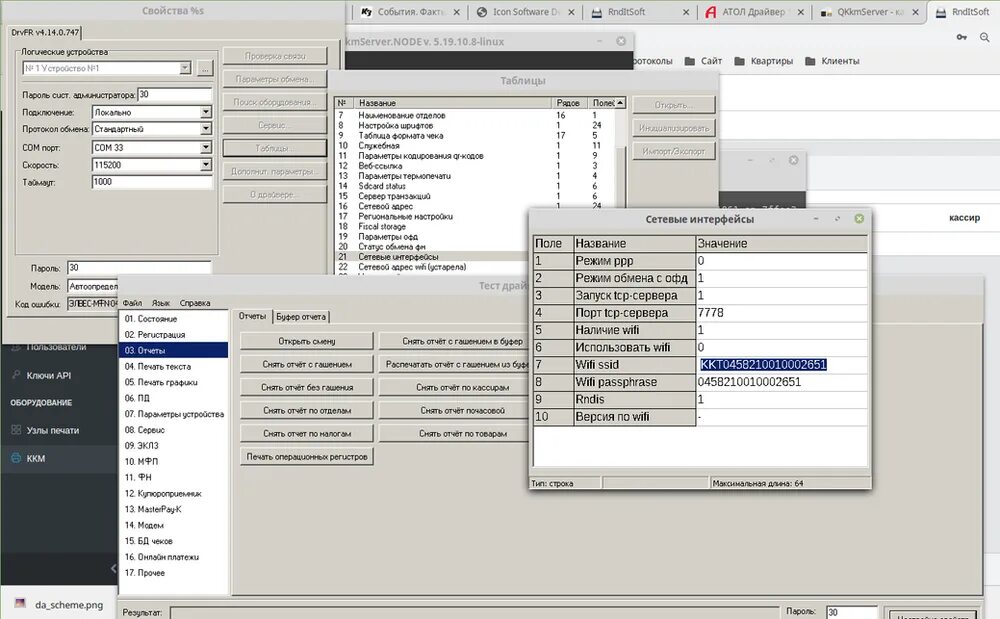Click the ellipsis button beside logical device

(205, 68)
